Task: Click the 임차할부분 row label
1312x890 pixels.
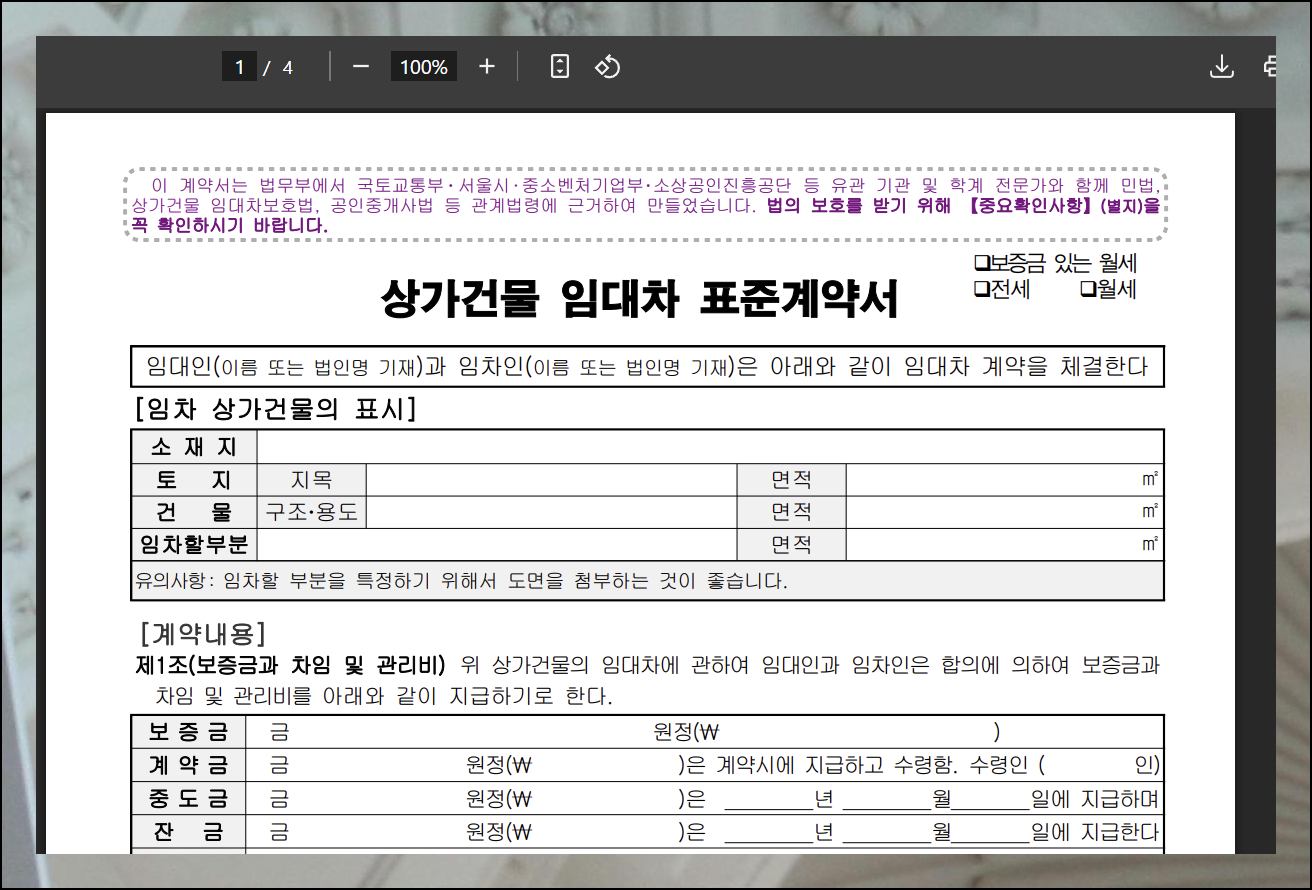Action: coord(194,545)
